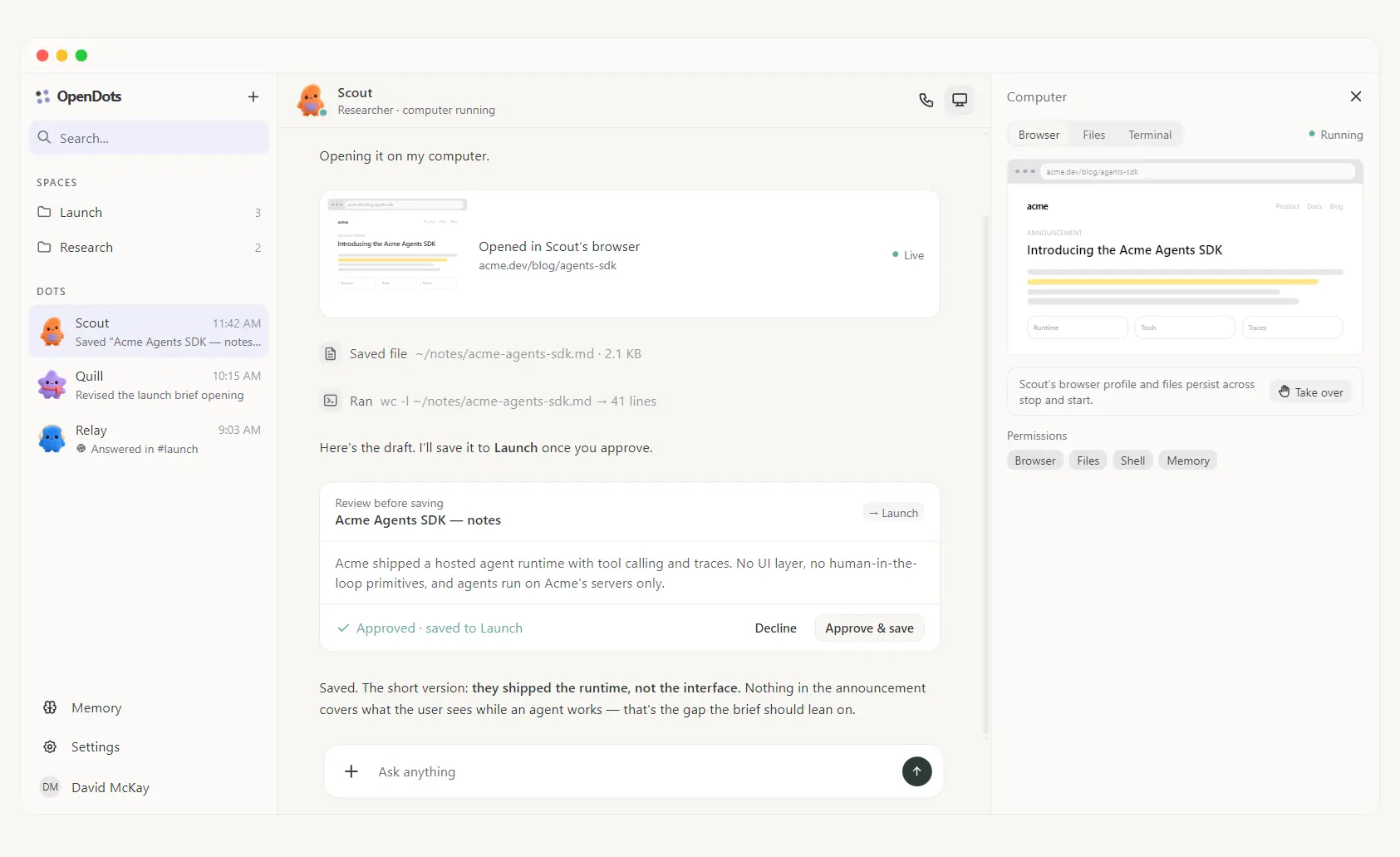This screenshot has height=857, width=1400.
Task: Click the chat scrollbar
Action: click(x=986, y=474)
